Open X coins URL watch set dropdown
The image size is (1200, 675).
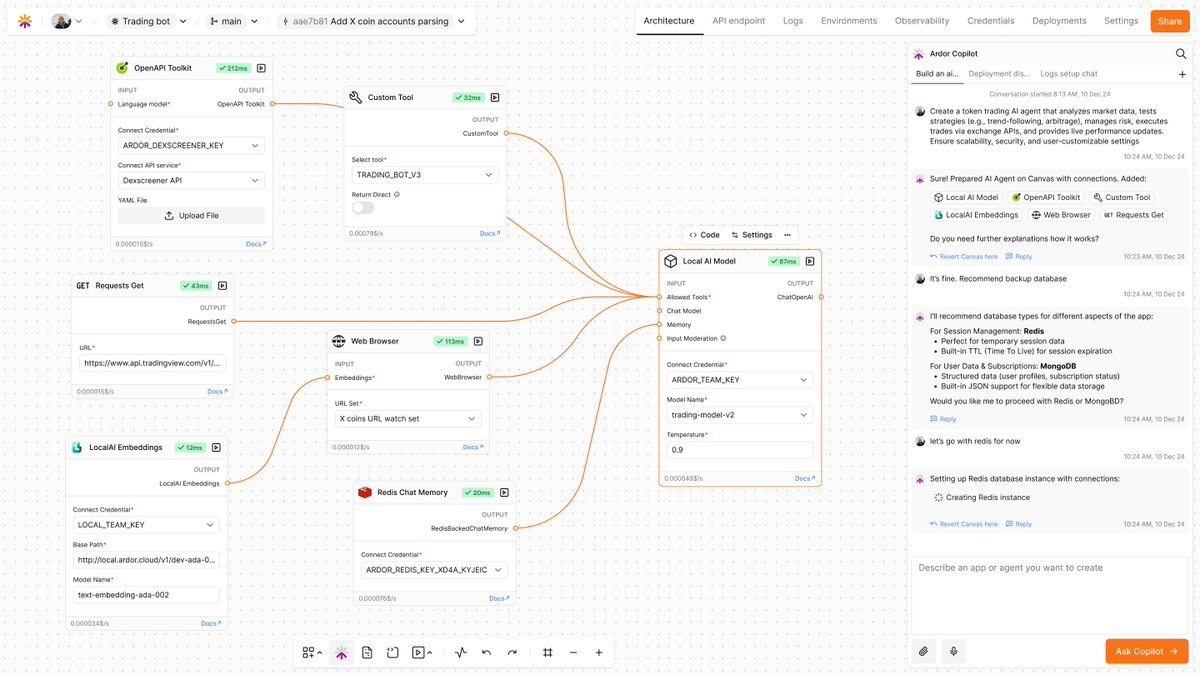coord(408,418)
